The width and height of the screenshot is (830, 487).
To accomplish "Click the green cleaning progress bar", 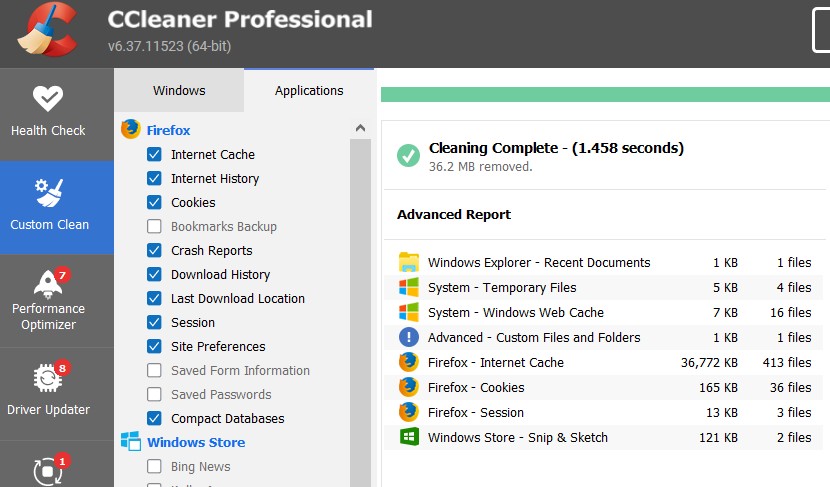I will (x=605, y=94).
